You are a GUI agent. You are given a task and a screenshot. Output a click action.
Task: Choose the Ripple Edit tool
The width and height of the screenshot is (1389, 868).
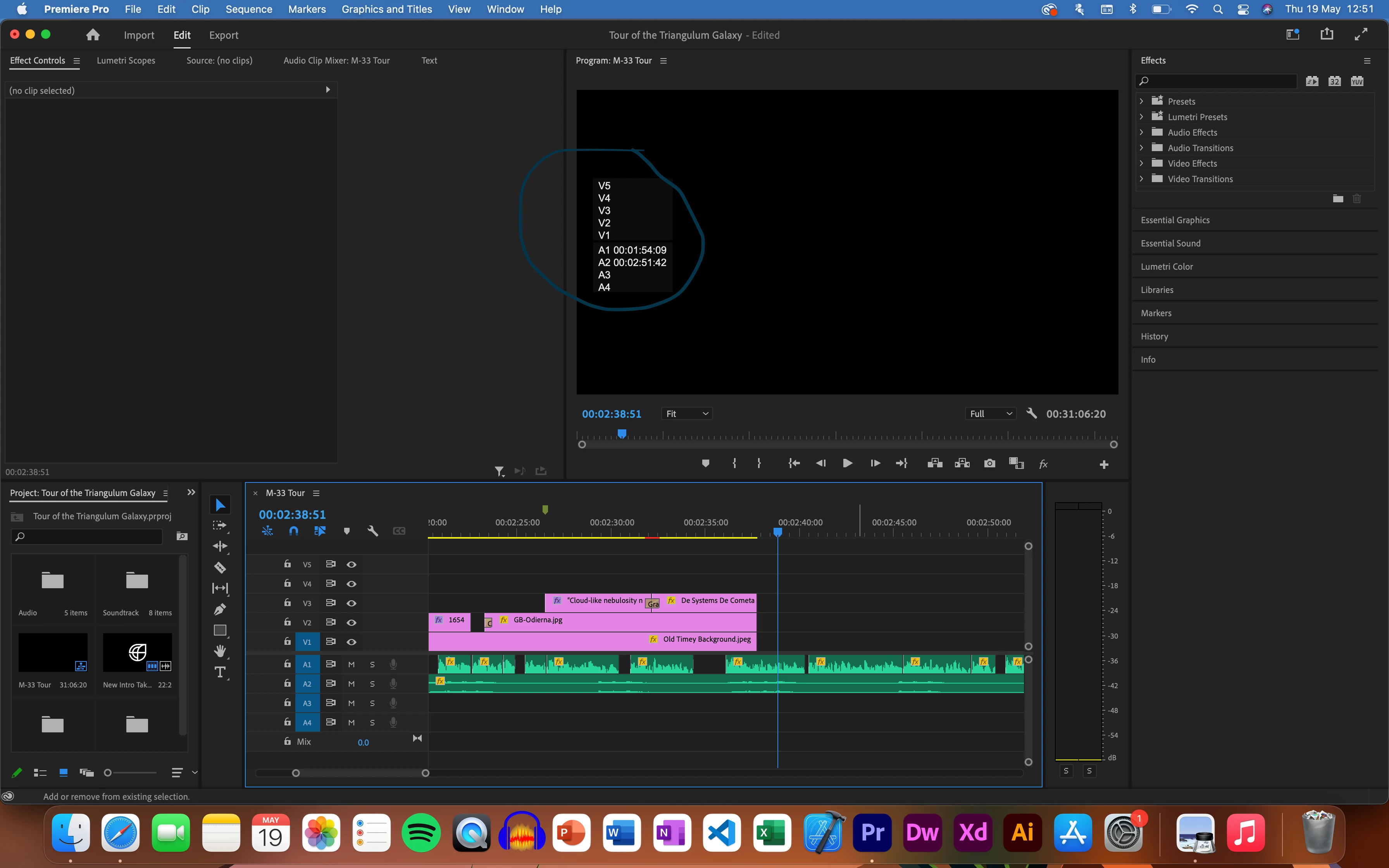pyautogui.click(x=220, y=546)
